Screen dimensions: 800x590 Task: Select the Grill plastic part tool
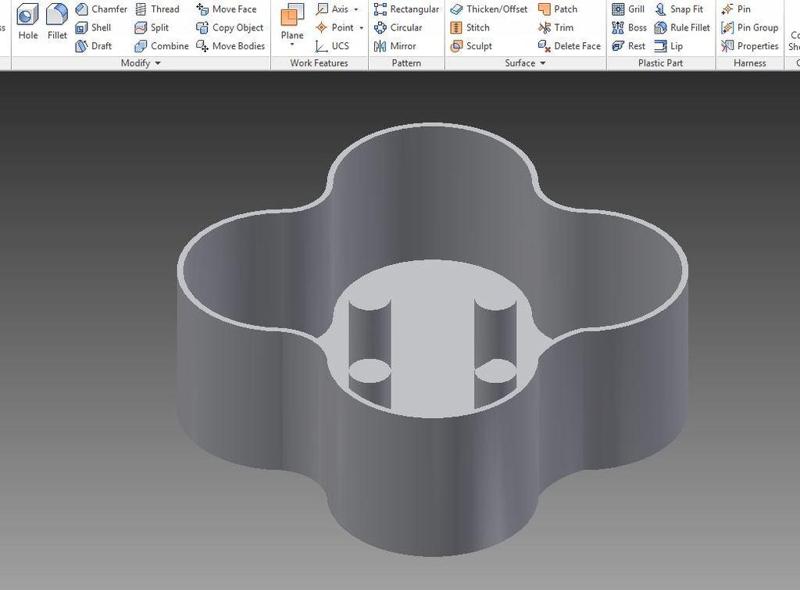(x=628, y=9)
